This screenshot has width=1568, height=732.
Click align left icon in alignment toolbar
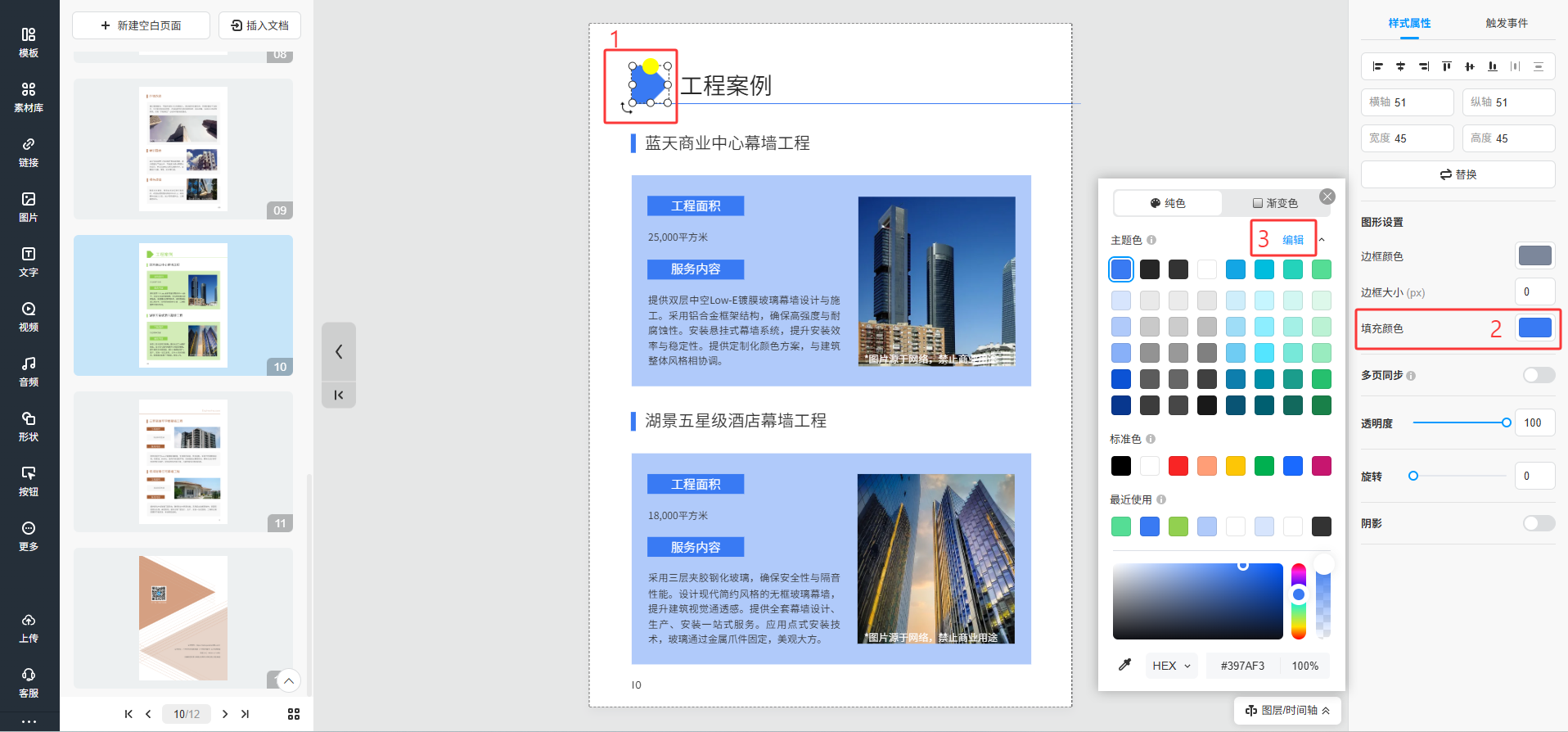tap(1377, 66)
